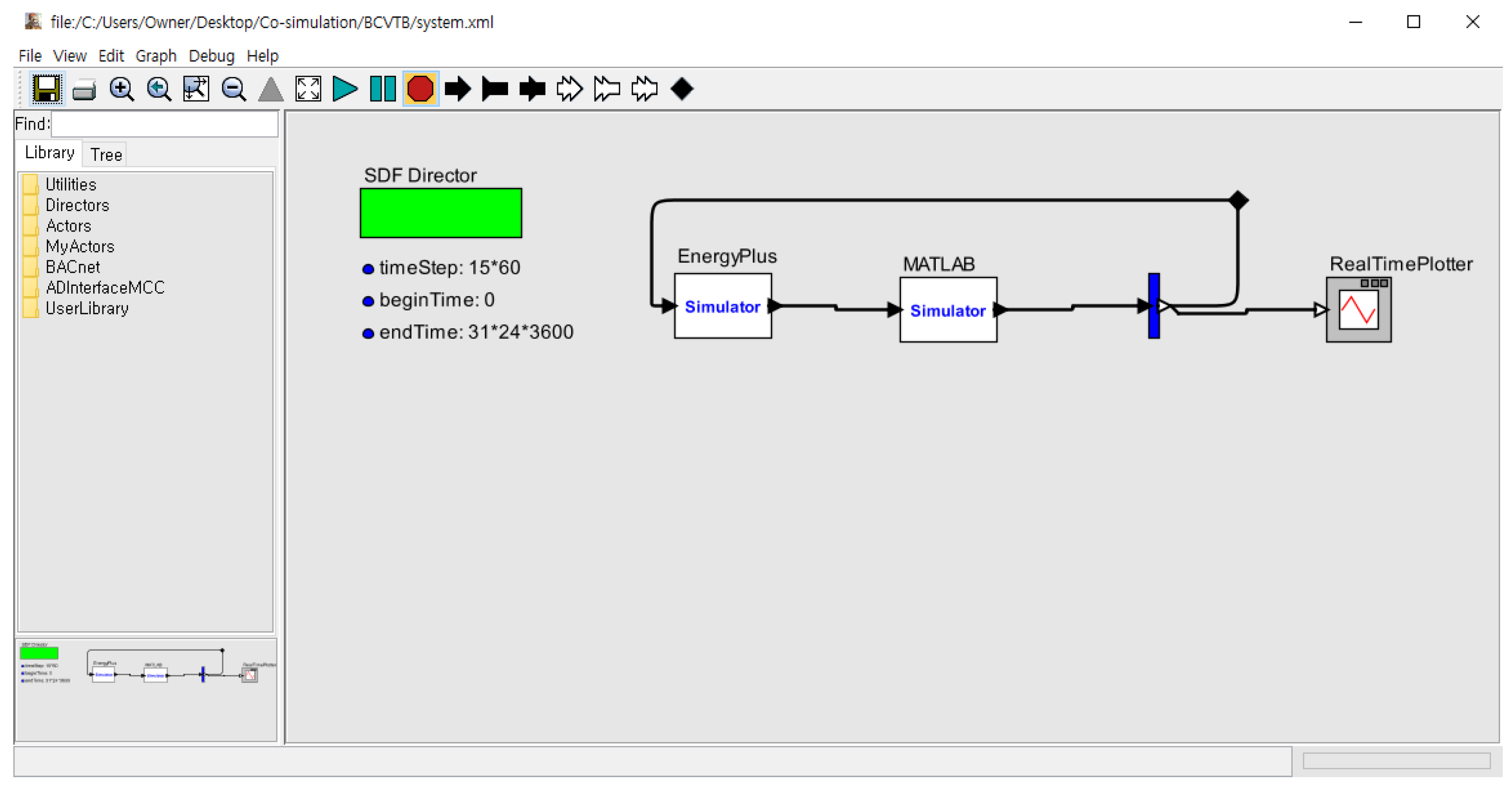Toggle the timeStep parameter blue dot
This screenshot has height=790, width=1512.
369,269
